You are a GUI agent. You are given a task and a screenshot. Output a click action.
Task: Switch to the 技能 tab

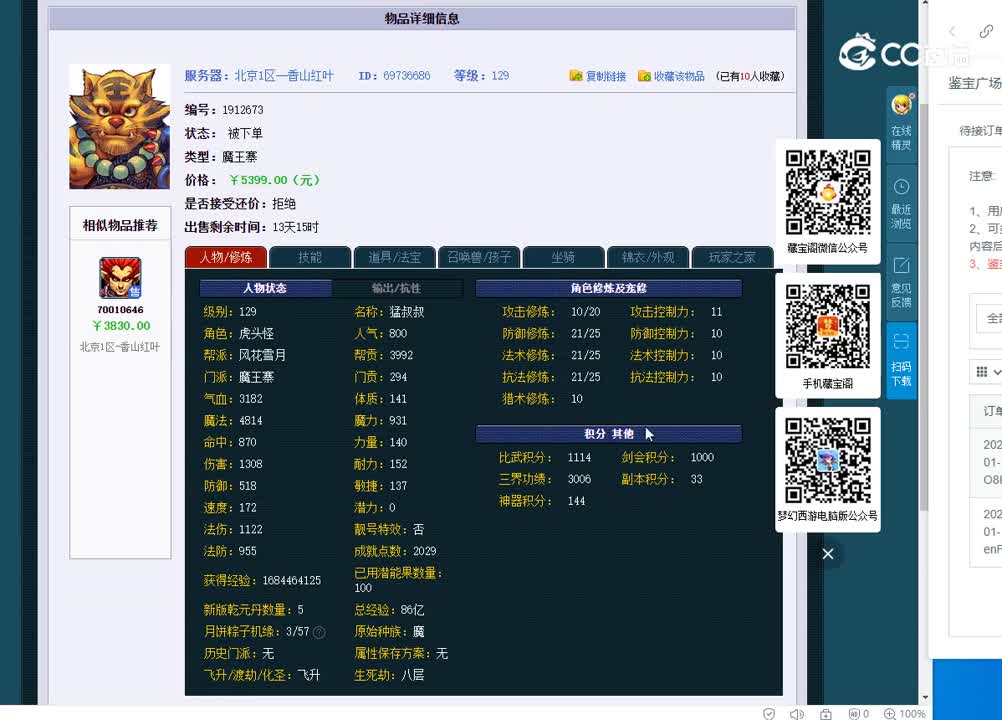pos(310,257)
